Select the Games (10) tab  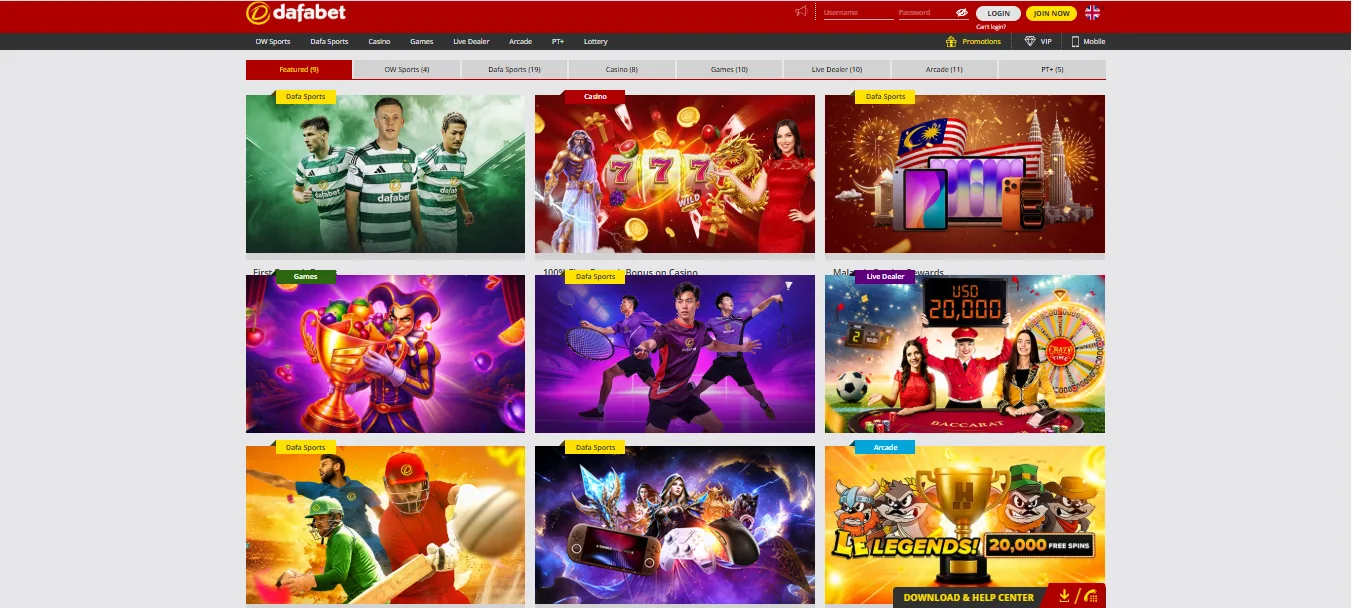(x=729, y=69)
